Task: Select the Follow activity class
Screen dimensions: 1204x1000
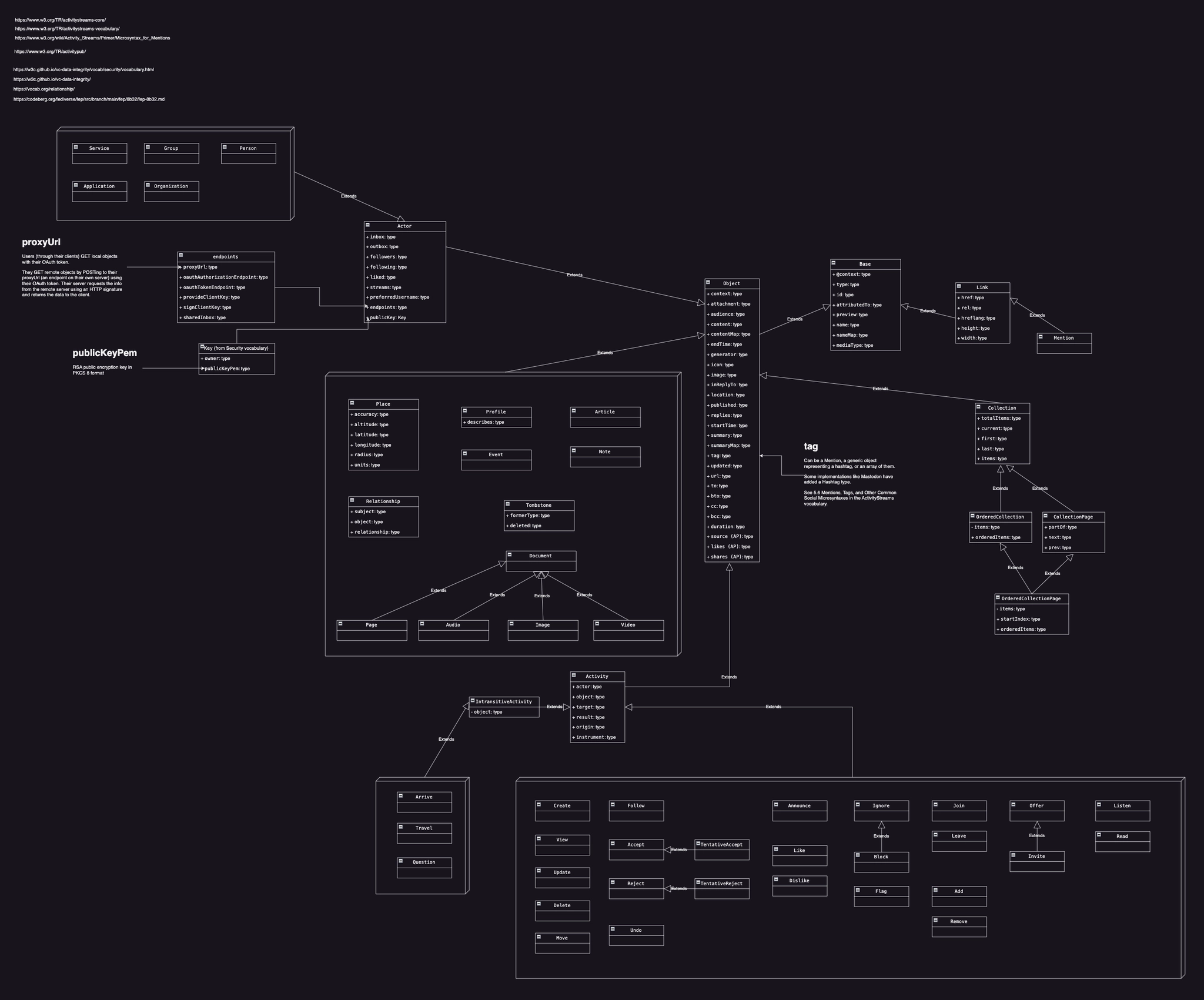Action: (x=637, y=811)
